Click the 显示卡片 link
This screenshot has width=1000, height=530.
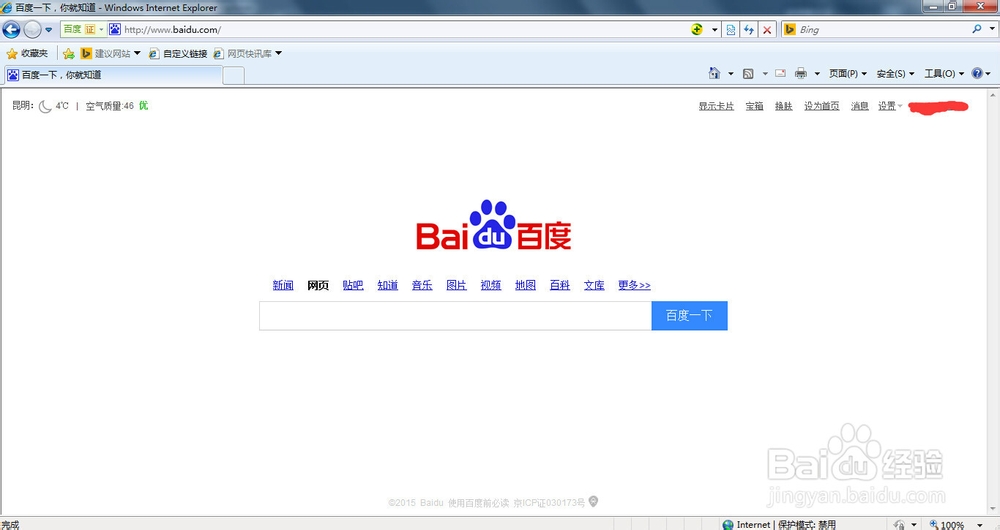click(x=716, y=106)
